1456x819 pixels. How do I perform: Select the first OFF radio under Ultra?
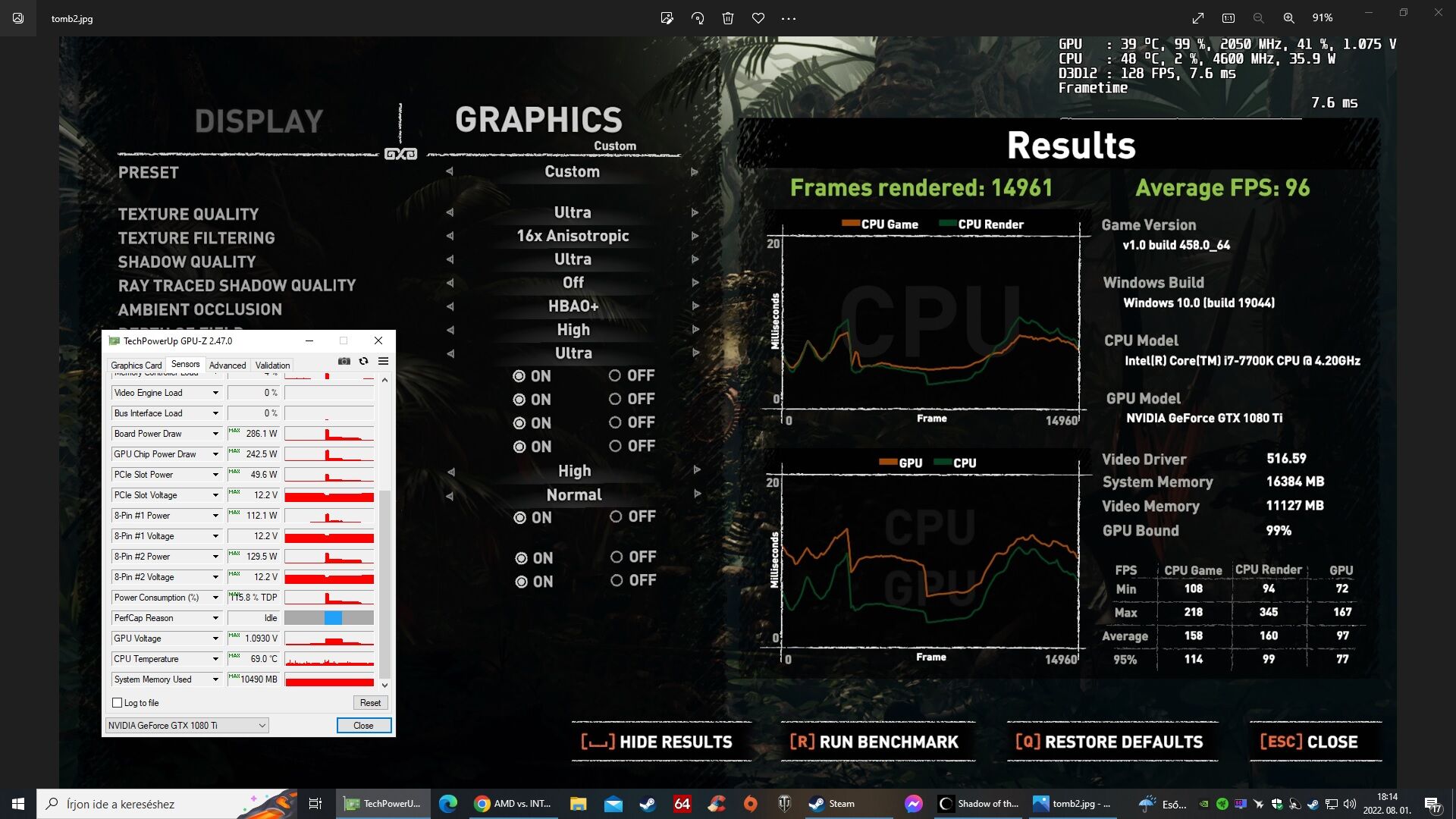click(615, 375)
